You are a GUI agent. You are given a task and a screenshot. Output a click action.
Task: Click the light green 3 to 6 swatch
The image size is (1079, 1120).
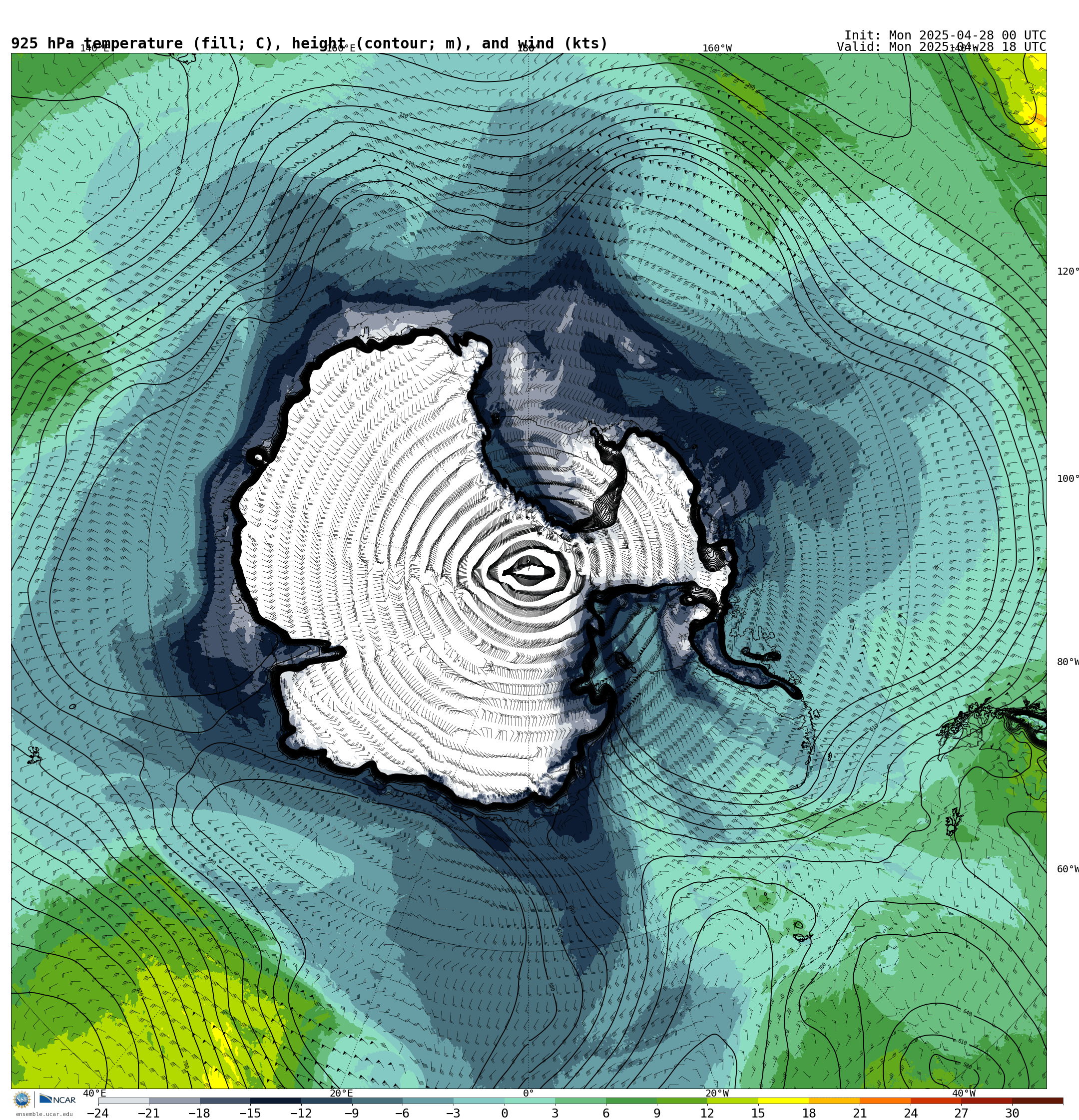[x=580, y=1101]
